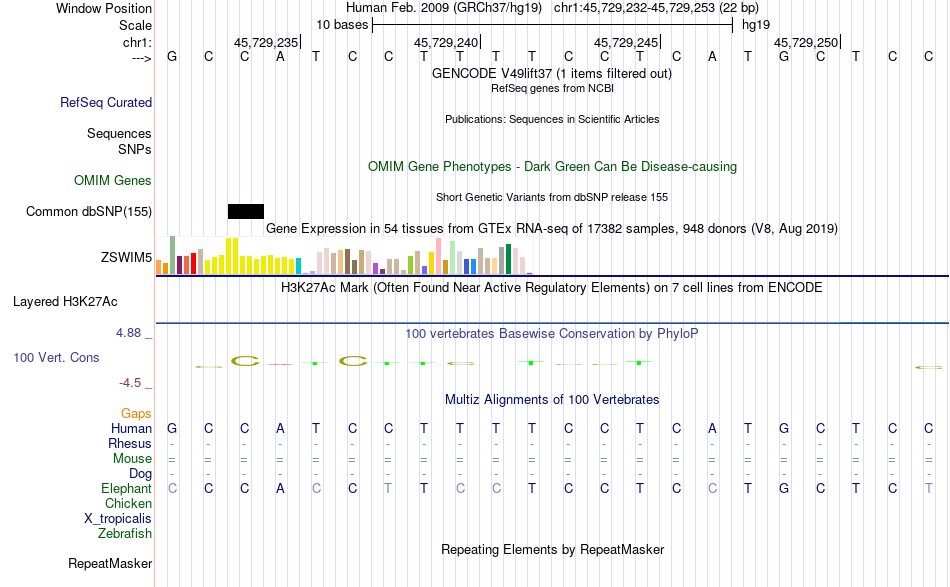This screenshot has height=587, width=950.
Task: Open the ZSWIM5 gene expression label
Action: [x=127, y=257]
